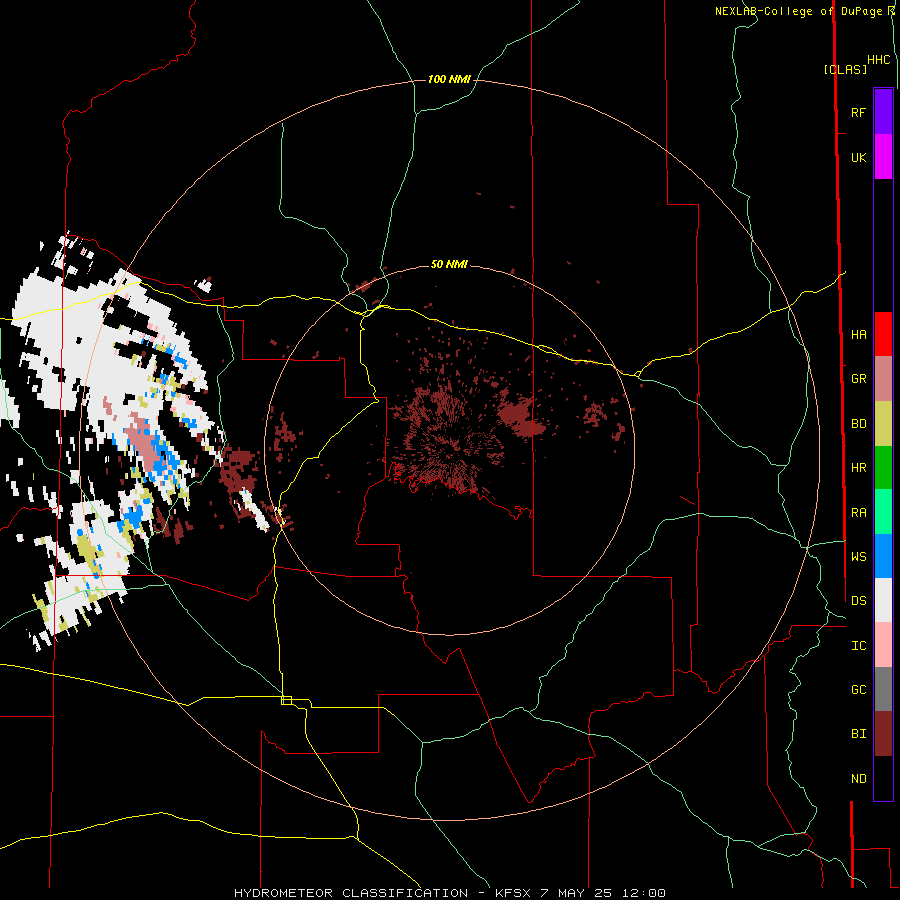Click the NEXLAB-College of DuPage text
The image size is (900, 900).
(800, 11)
